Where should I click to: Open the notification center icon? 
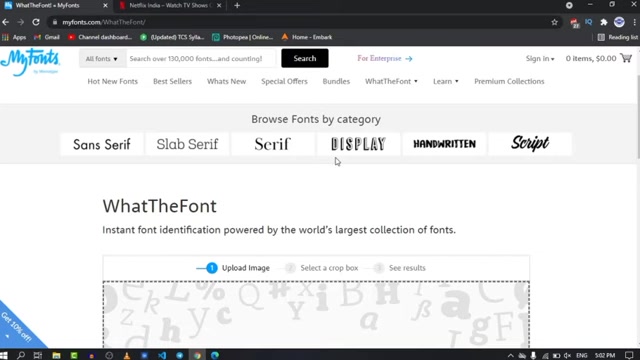(x=629, y=356)
